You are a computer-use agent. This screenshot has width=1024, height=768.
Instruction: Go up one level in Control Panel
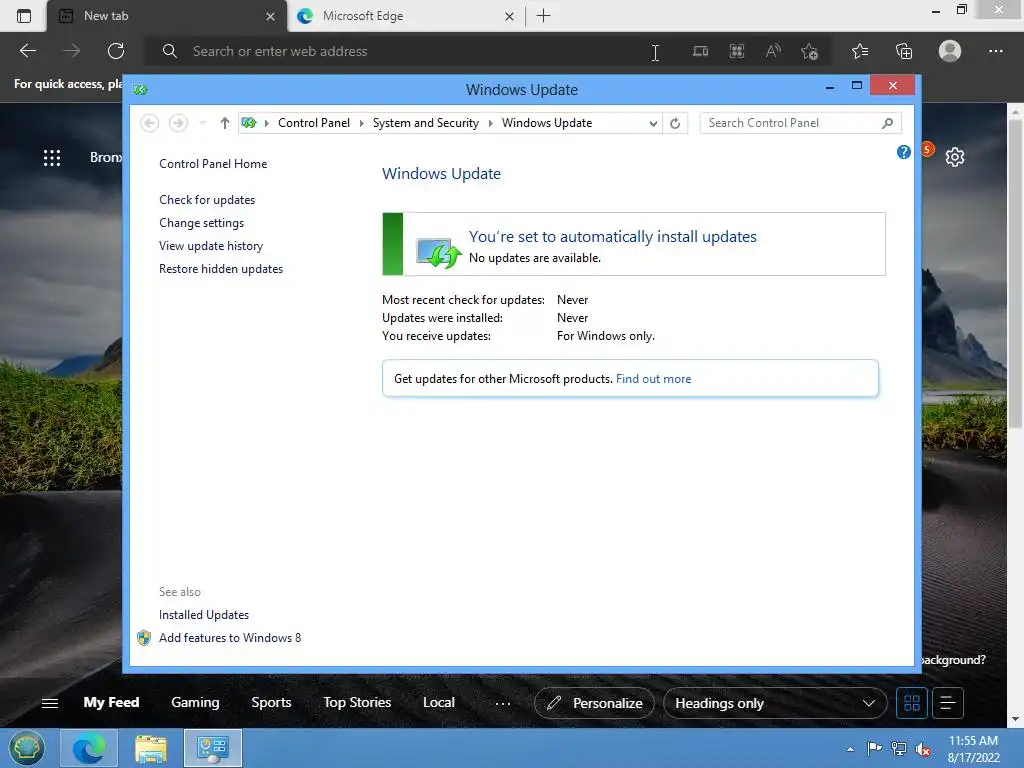tap(225, 123)
